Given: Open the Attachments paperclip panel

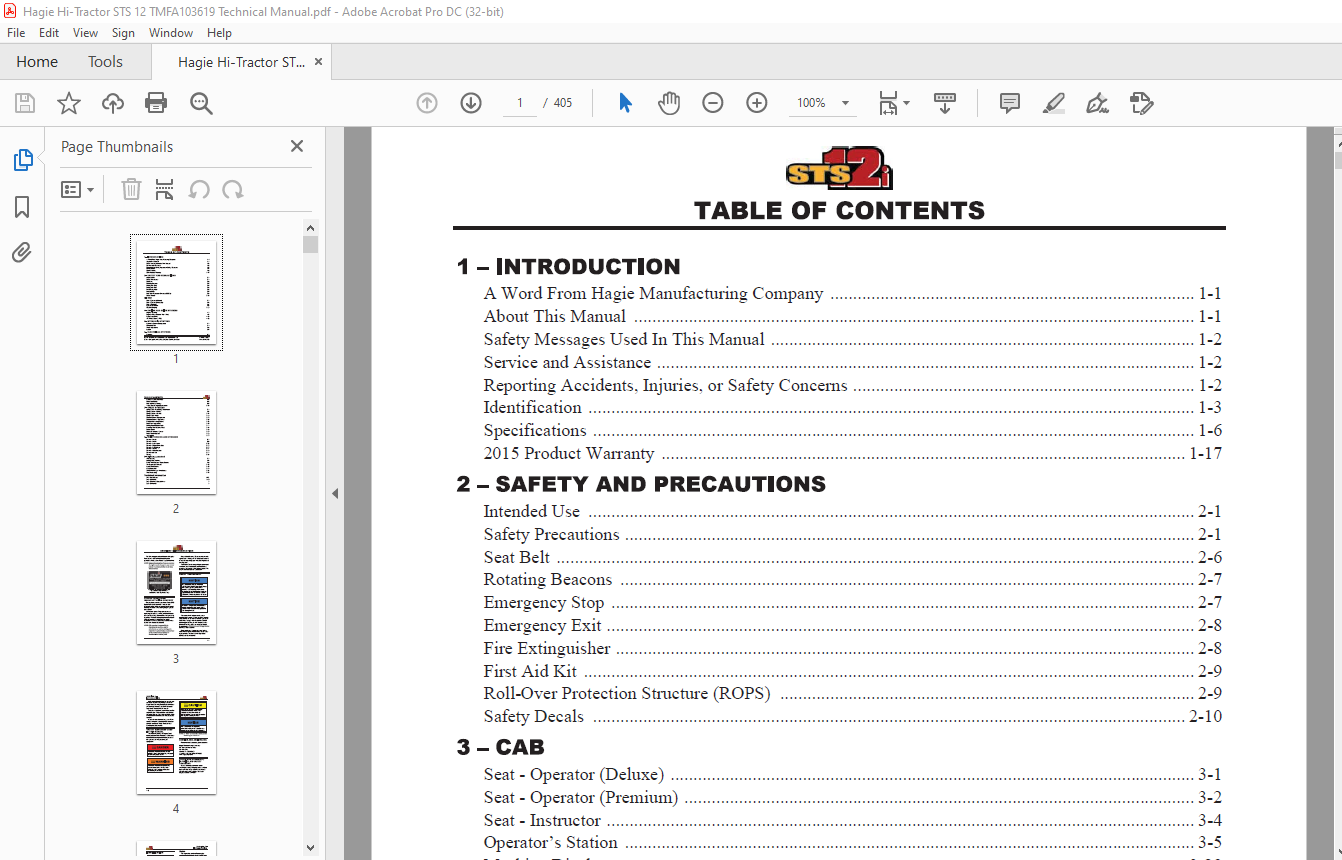Looking at the screenshot, I should point(22,252).
